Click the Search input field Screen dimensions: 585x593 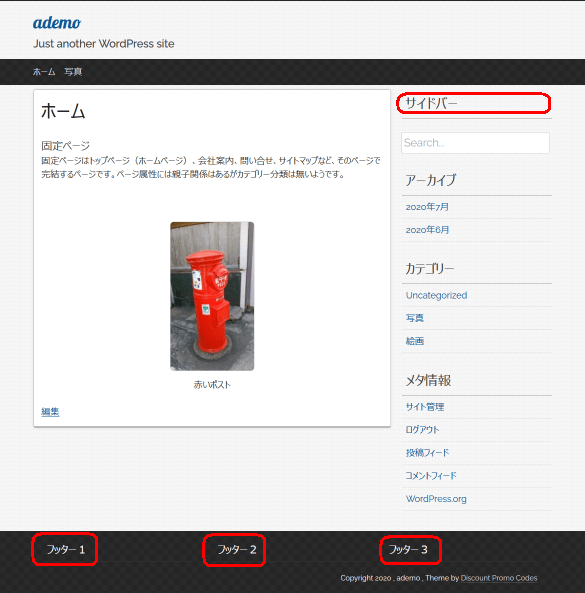475,143
